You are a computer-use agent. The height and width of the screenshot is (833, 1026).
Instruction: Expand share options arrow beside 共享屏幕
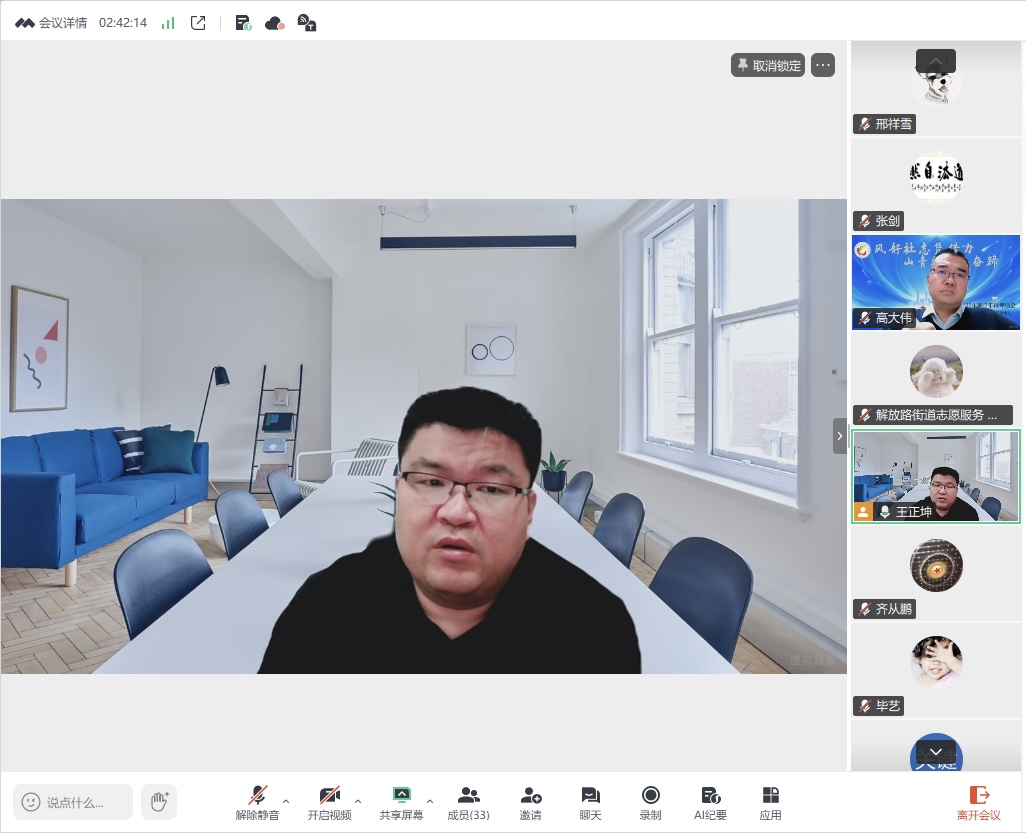[430, 801]
